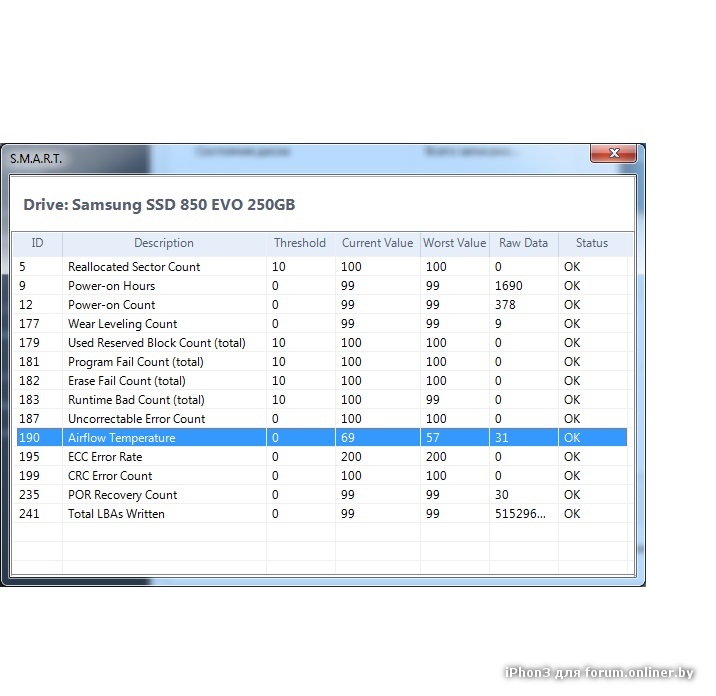Click raw data value 1690
The width and height of the screenshot is (716, 696).
click(x=509, y=286)
